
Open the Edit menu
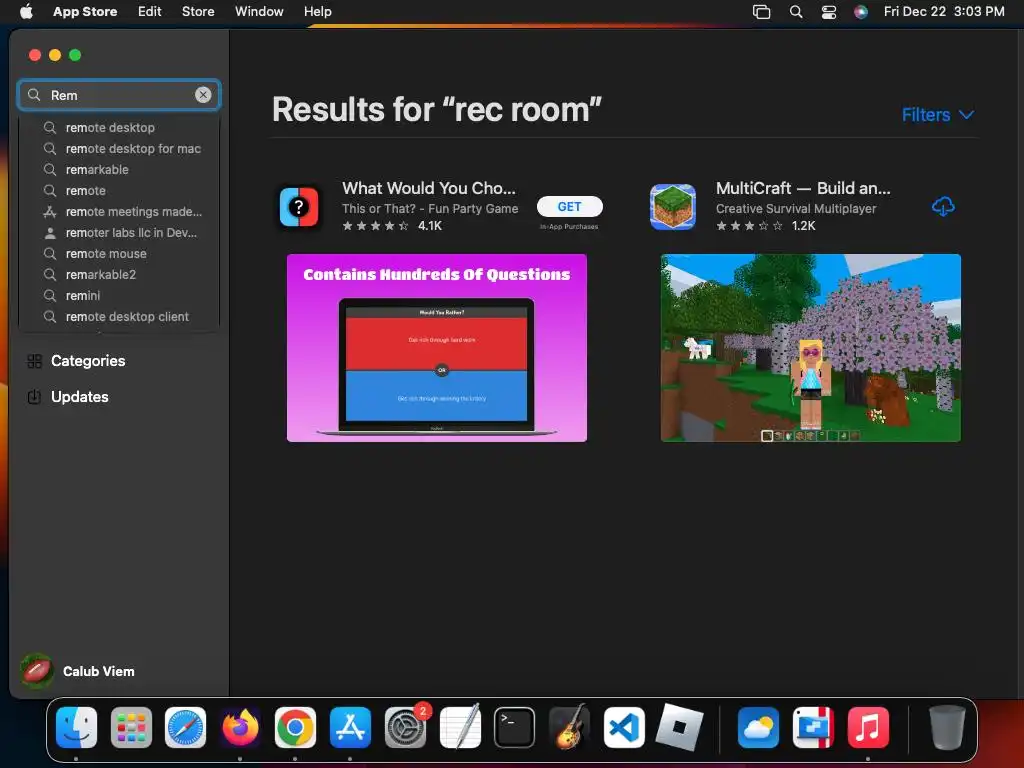pyautogui.click(x=149, y=11)
